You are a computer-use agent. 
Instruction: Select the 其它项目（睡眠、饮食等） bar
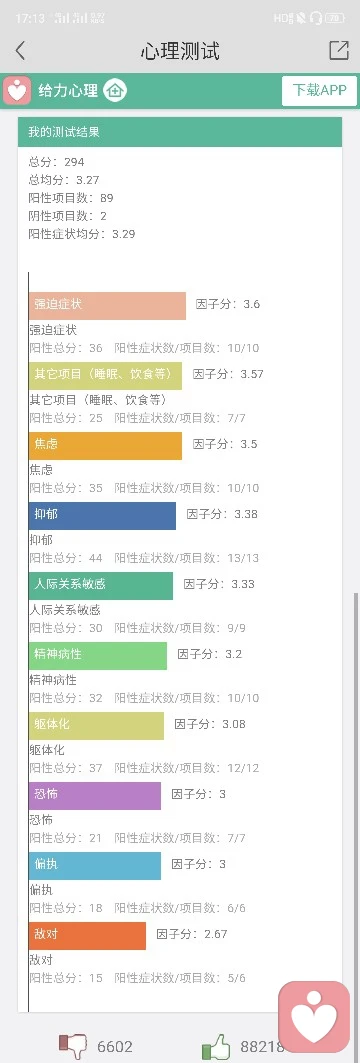point(105,376)
